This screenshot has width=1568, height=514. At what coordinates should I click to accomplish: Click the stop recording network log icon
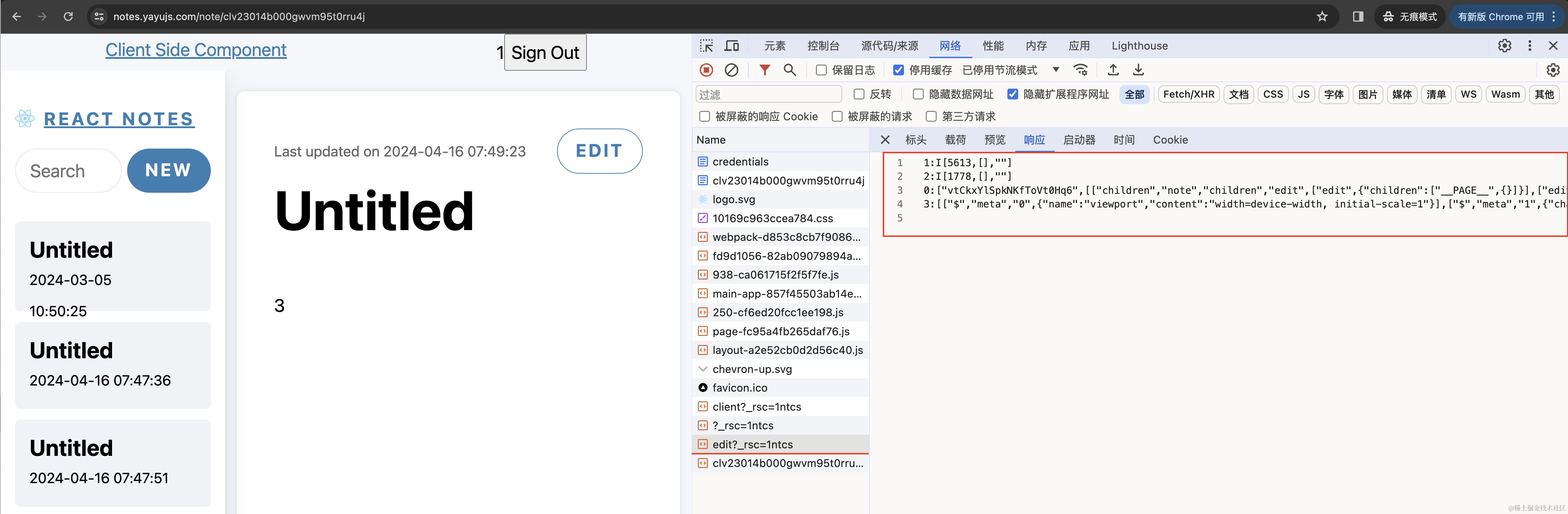click(x=706, y=70)
